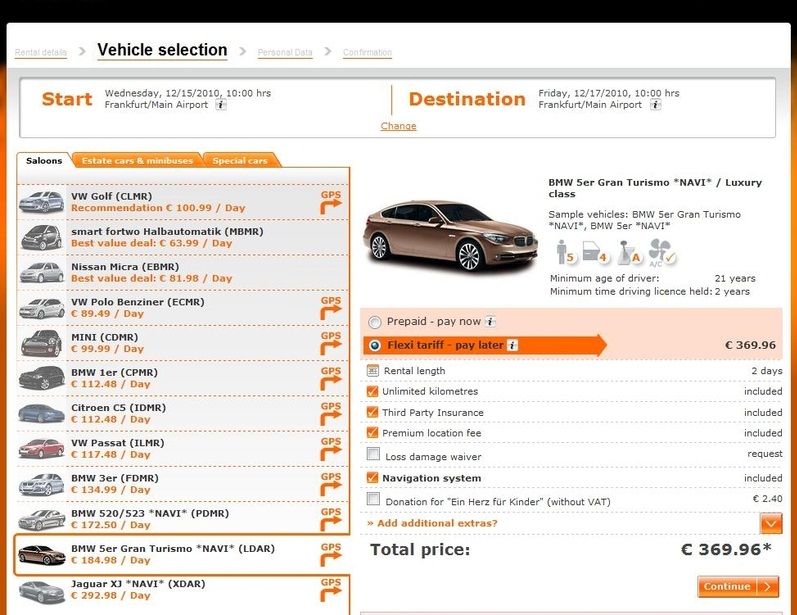Image resolution: width=797 pixels, height=615 pixels.
Task: Click the info icon beside Destination airport
Action: coord(655,105)
